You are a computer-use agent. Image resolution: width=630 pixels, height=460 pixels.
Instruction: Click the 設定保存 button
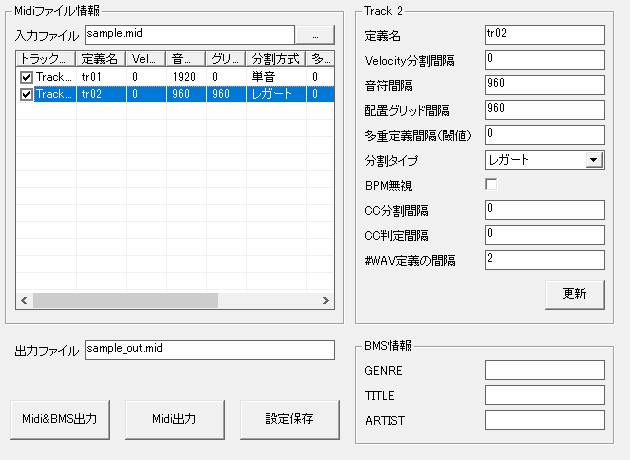click(290, 419)
